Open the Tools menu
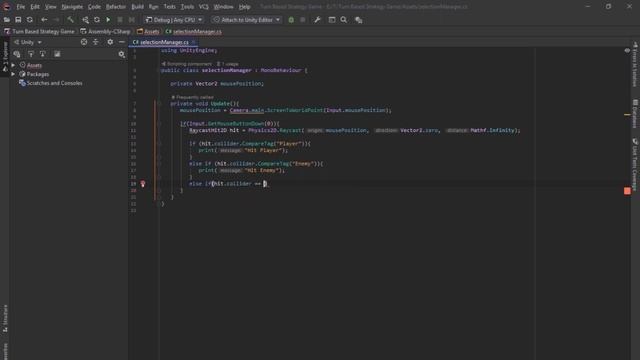This screenshot has width=640, height=360. pos(187,7)
